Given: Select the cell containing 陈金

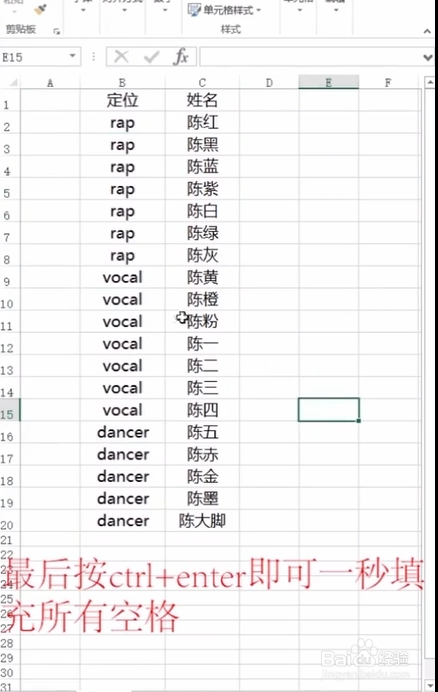Looking at the screenshot, I should point(202,476).
